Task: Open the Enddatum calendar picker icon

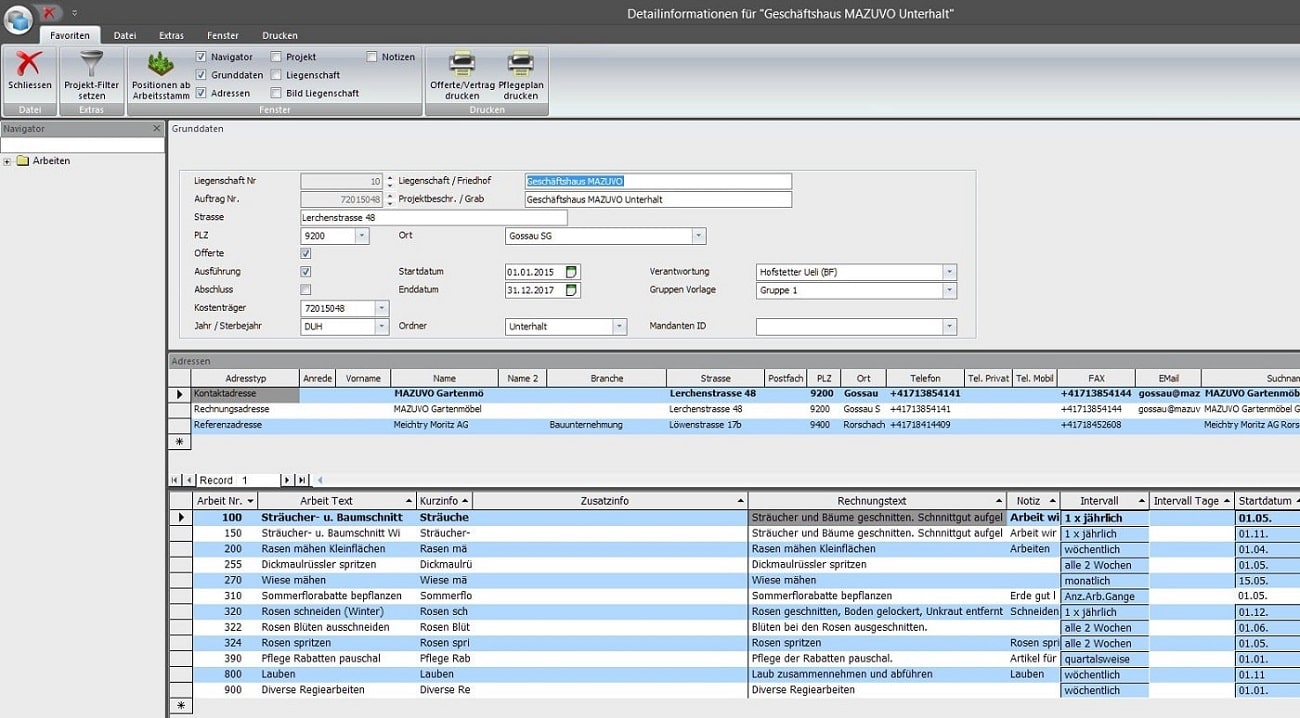Action: (x=572, y=290)
